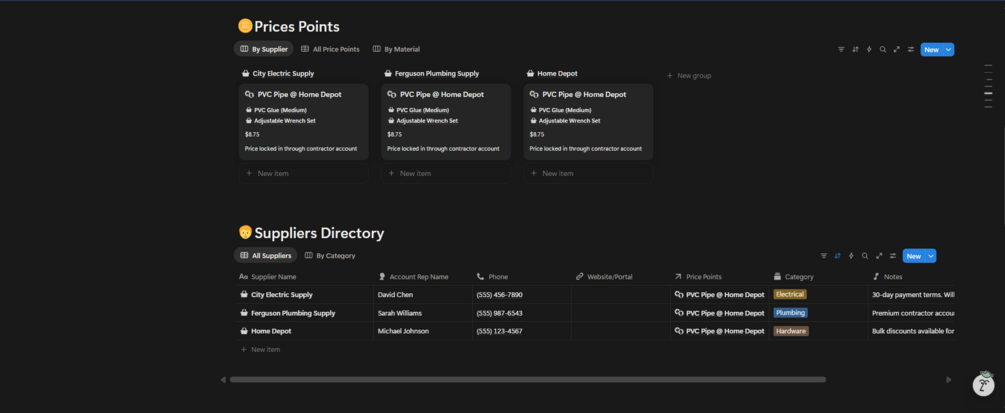Click the coin emoji icon beside Prices Points
The image size is (1005, 413).
245,26
